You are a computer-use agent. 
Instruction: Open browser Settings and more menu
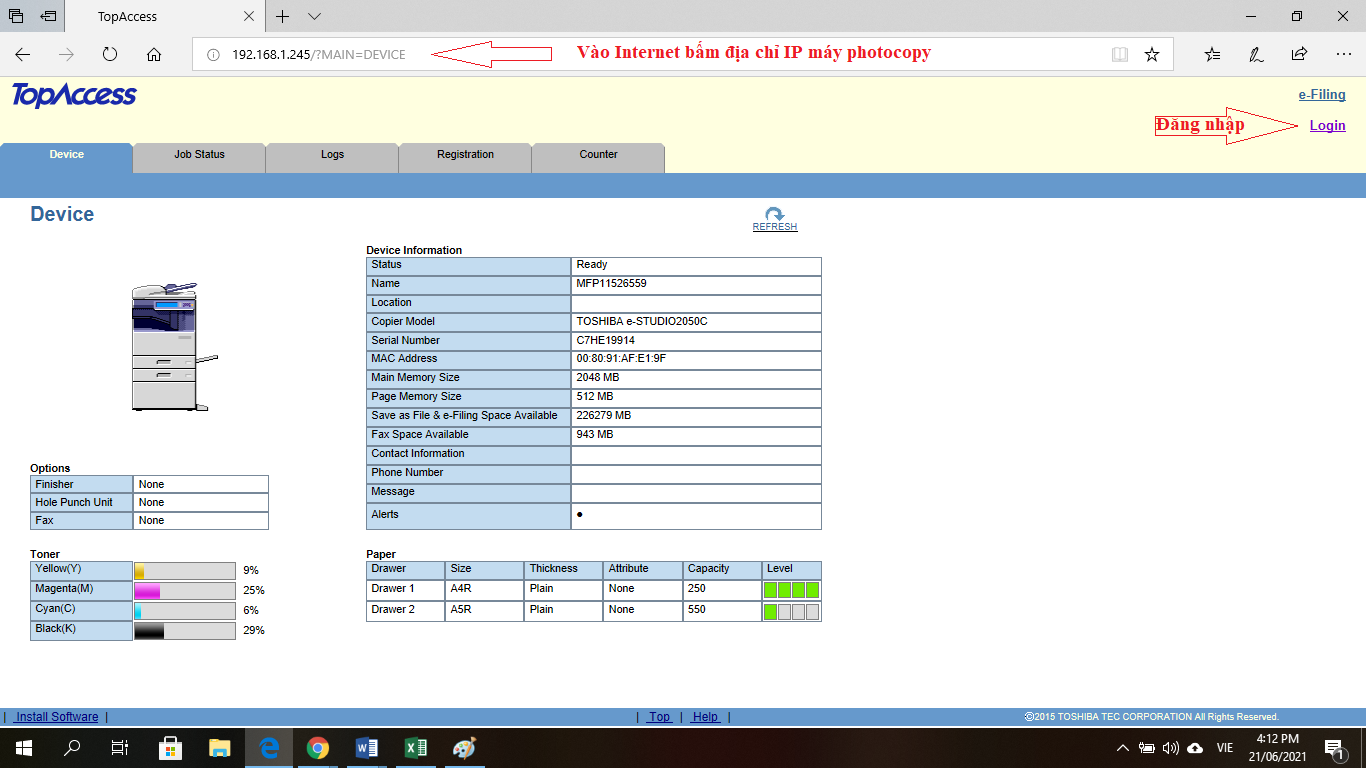[x=1343, y=54]
